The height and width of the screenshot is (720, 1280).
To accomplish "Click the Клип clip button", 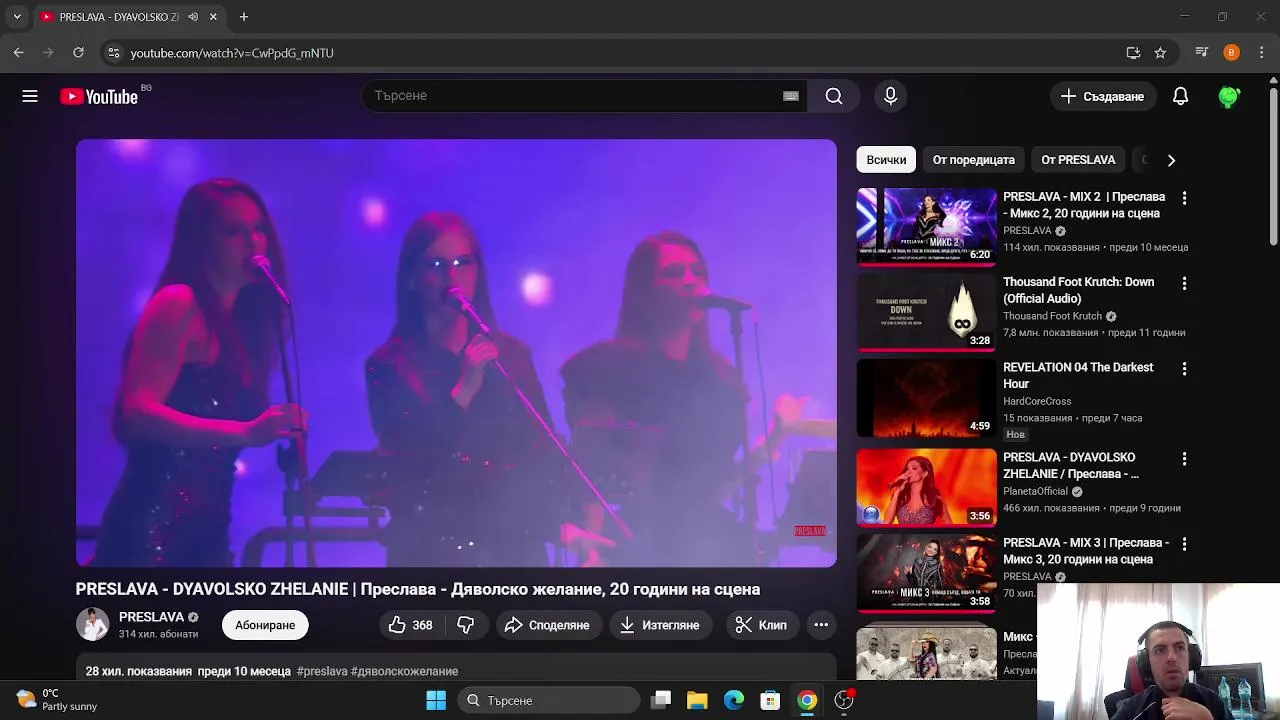I will [762, 625].
